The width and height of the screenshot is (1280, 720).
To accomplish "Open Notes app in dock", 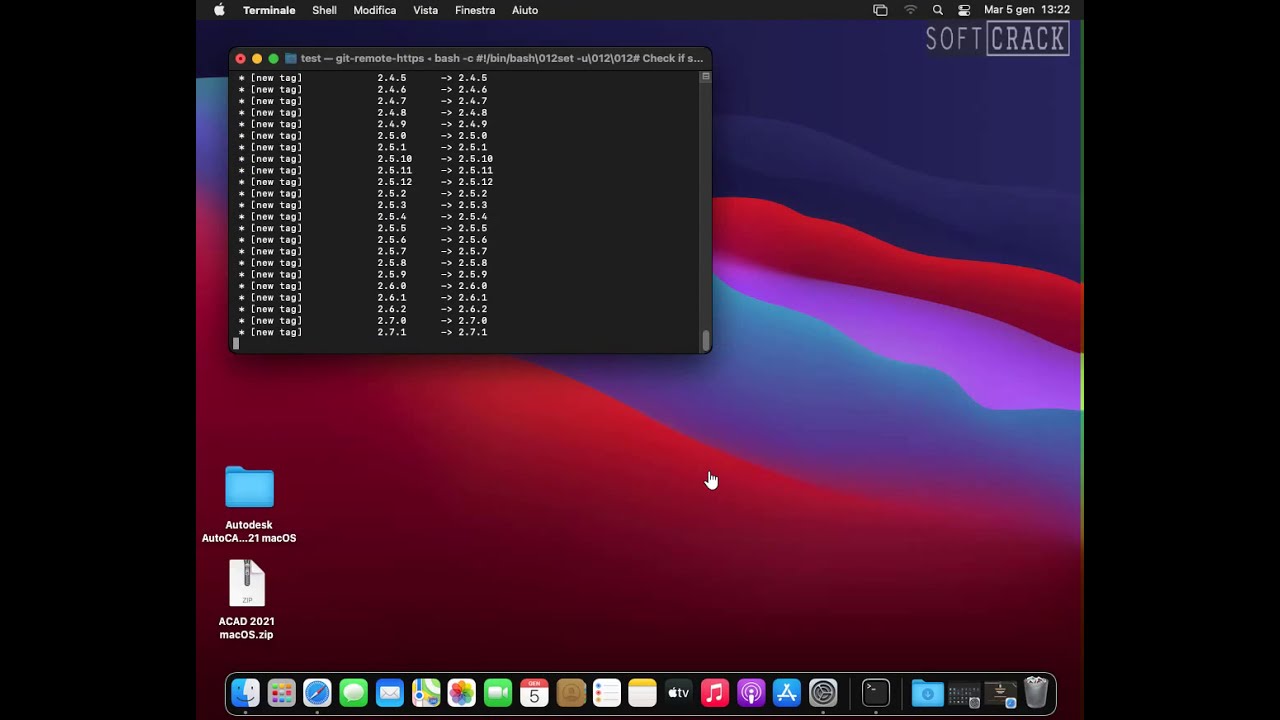I will [642, 693].
